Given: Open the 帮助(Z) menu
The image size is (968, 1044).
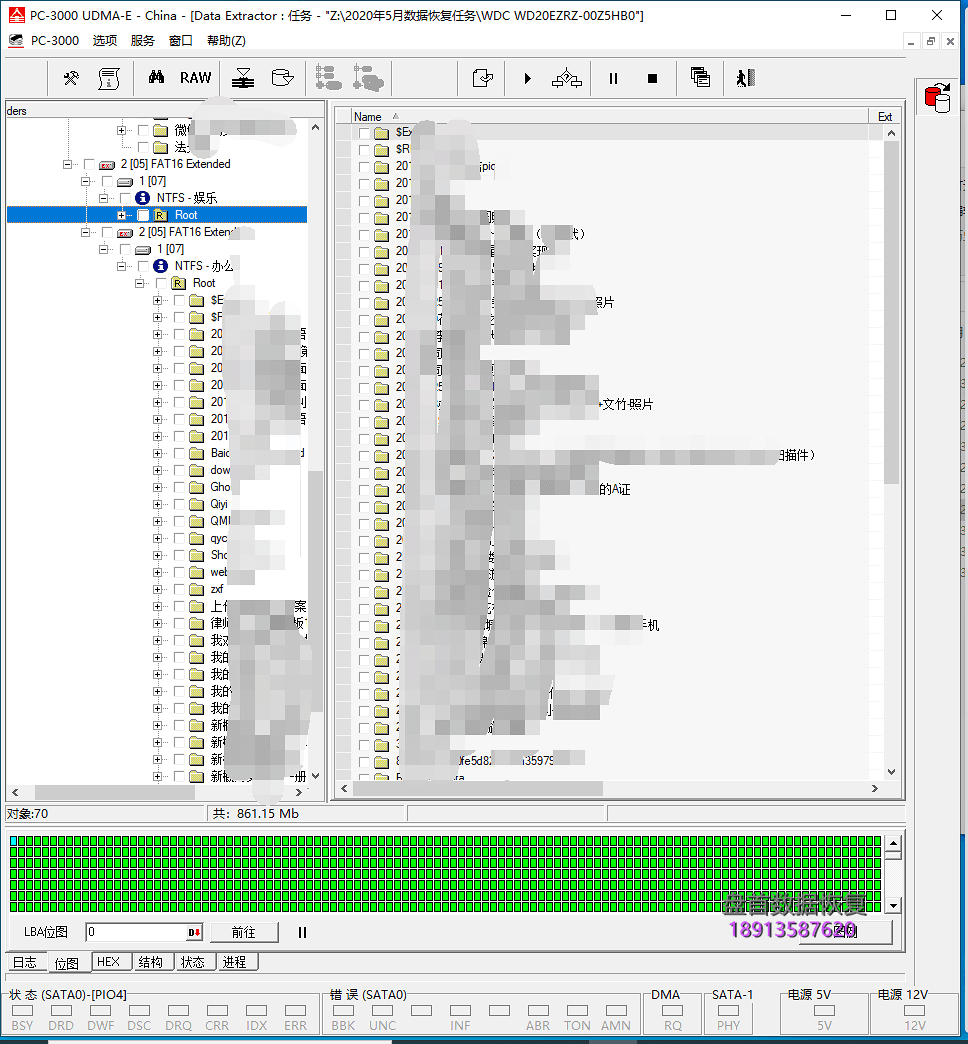Looking at the screenshot, I should pyautogui.click(x=226, y=41).
